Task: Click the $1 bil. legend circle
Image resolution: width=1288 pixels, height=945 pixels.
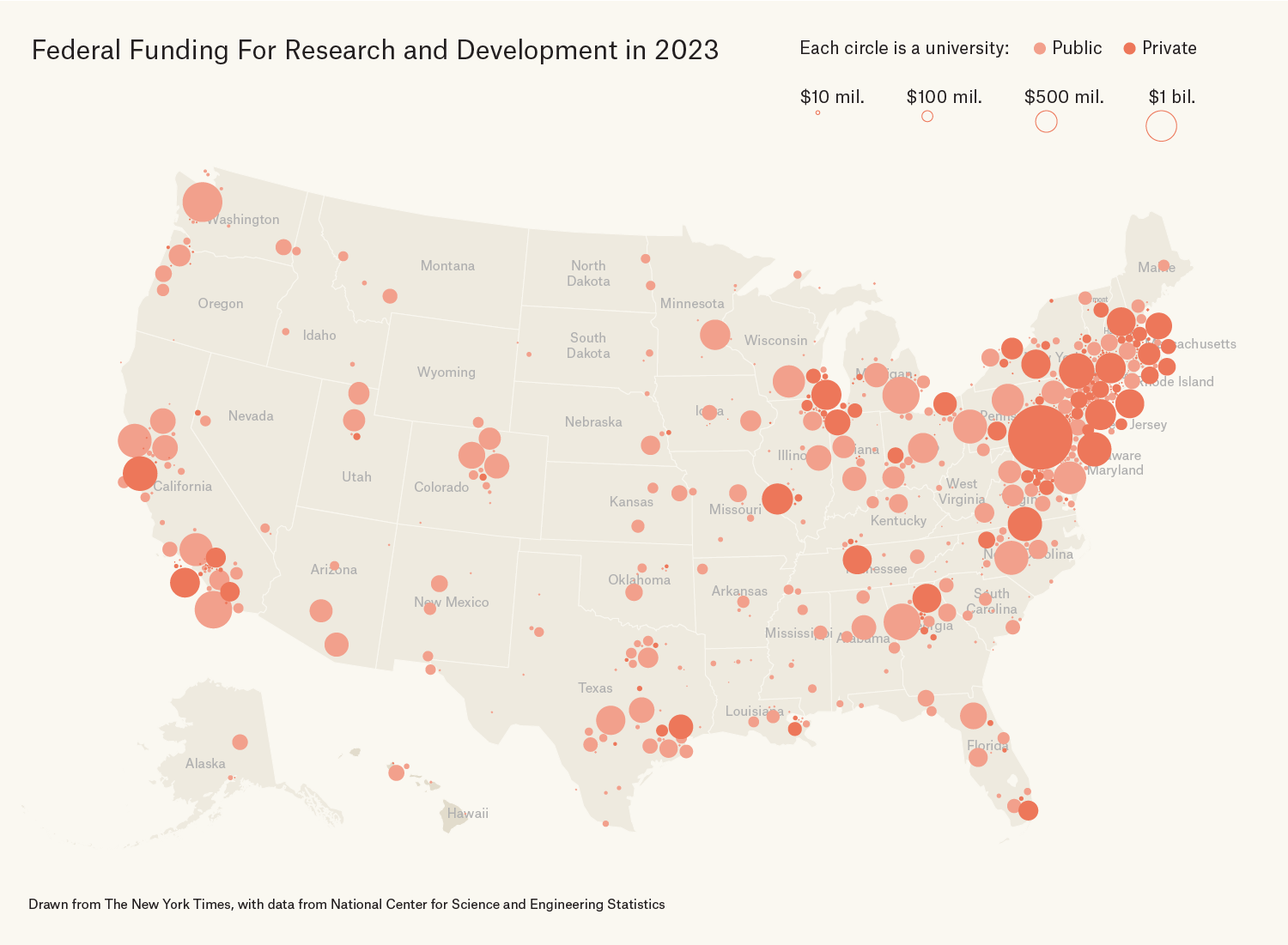Action: [1161, 125]
